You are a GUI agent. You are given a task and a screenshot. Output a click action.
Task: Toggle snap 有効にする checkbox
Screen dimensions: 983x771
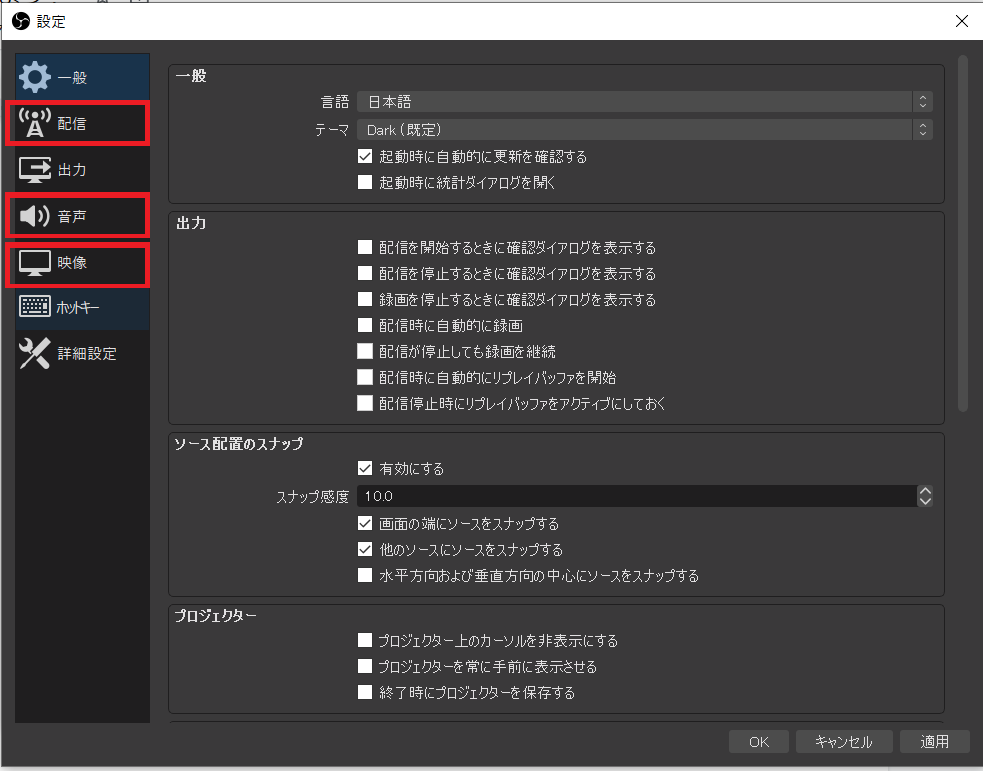[x=365, y=468]
